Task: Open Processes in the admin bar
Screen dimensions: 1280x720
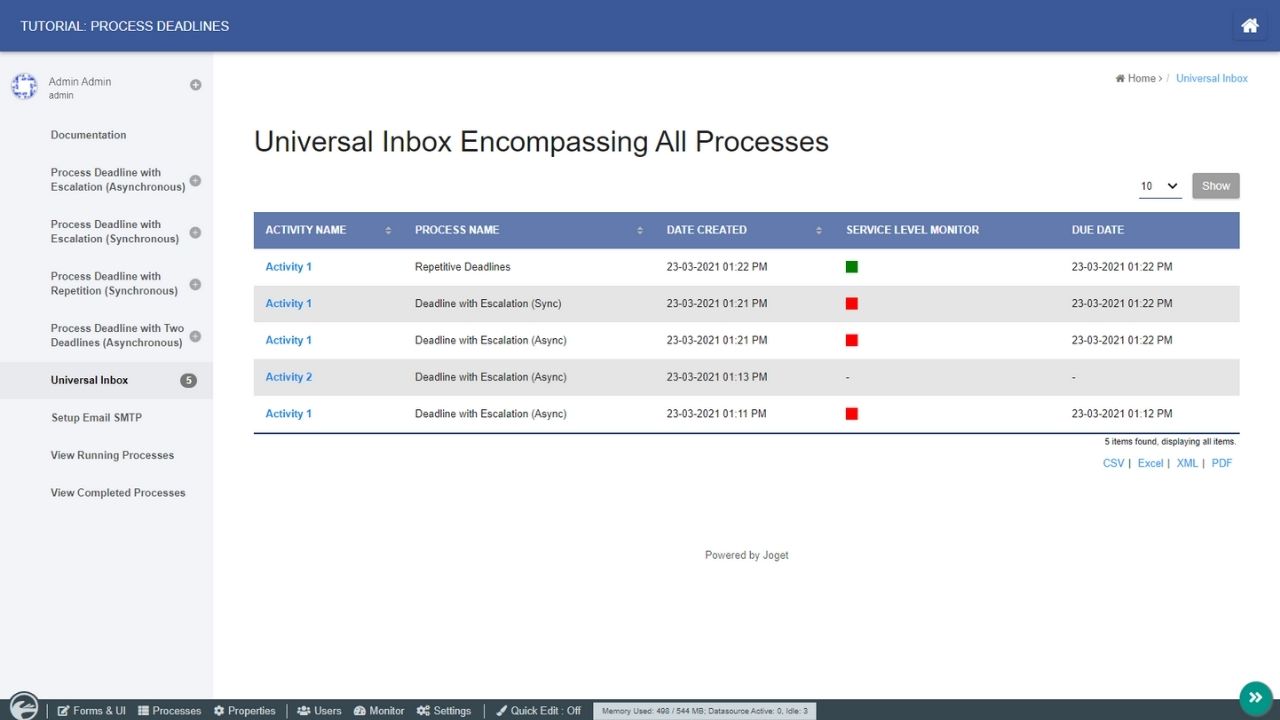Action: click(x=169, y=711)
